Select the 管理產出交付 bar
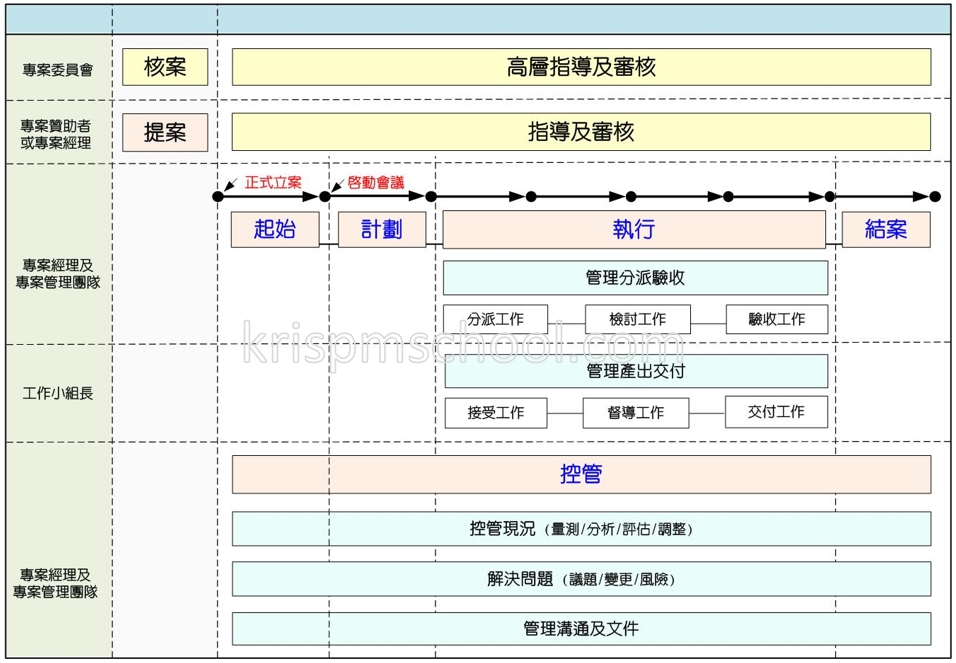Viewport: 956px width, 663px height. point(635,371)
